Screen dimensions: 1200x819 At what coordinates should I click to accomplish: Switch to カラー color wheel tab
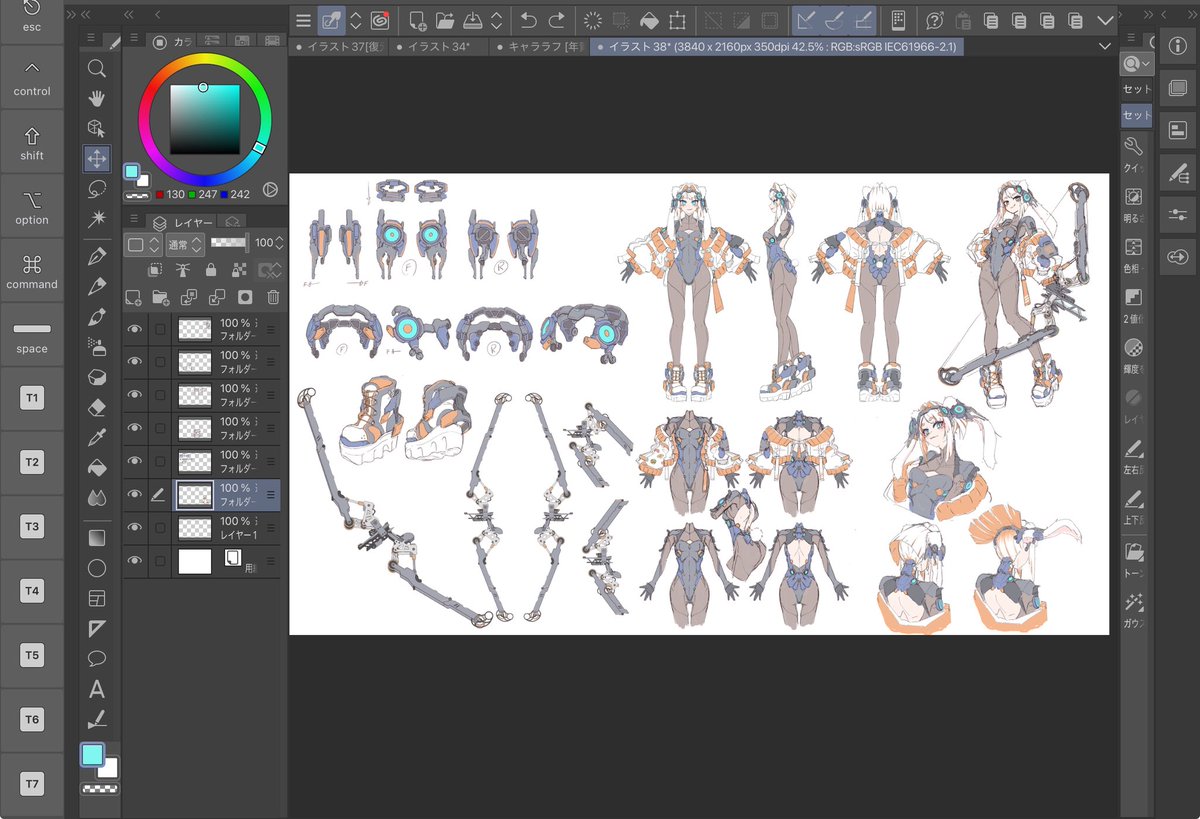click(x=170, y=41)
